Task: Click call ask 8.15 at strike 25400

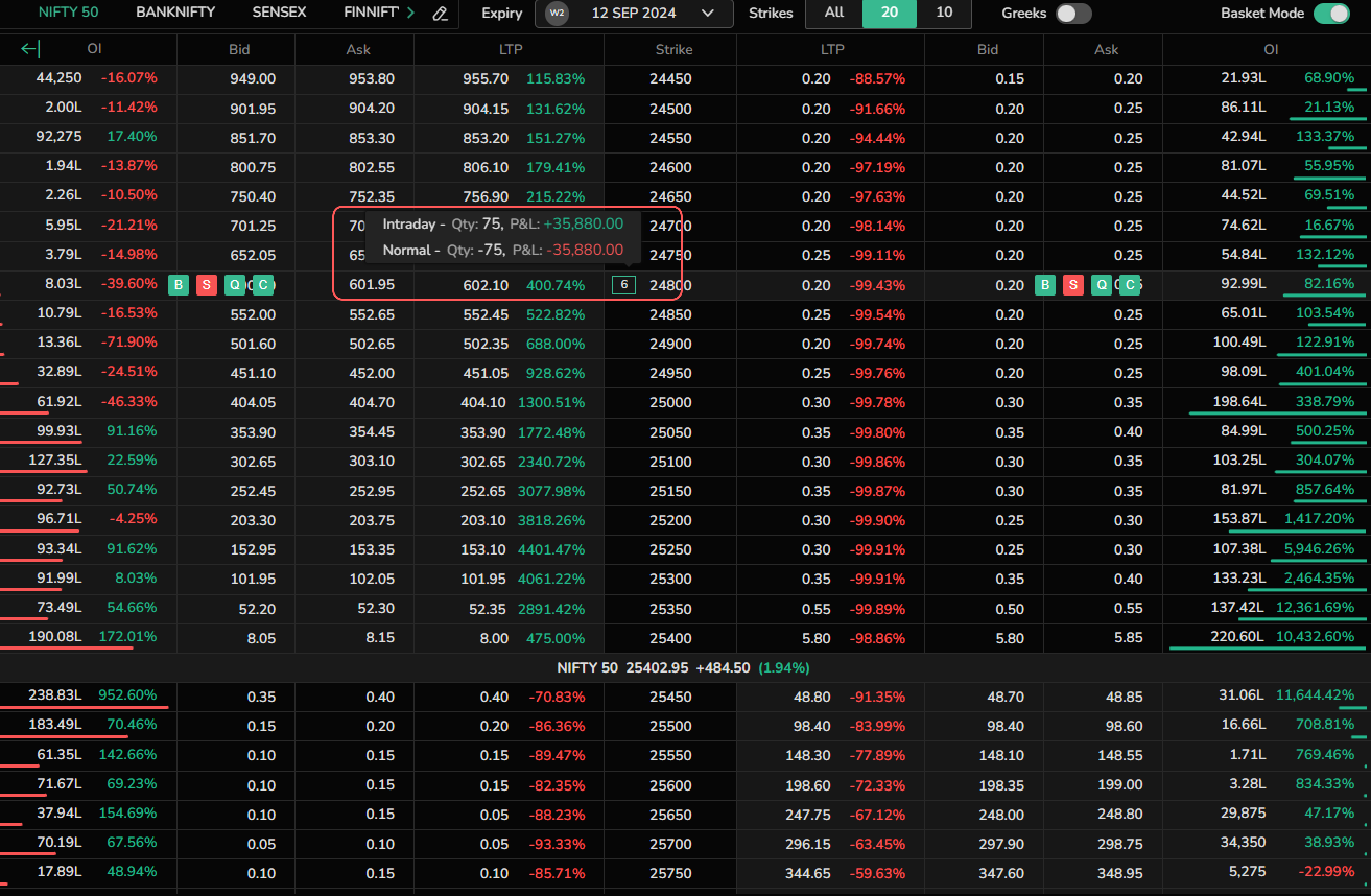Action: pyautogui.click(x=380, y=638)
